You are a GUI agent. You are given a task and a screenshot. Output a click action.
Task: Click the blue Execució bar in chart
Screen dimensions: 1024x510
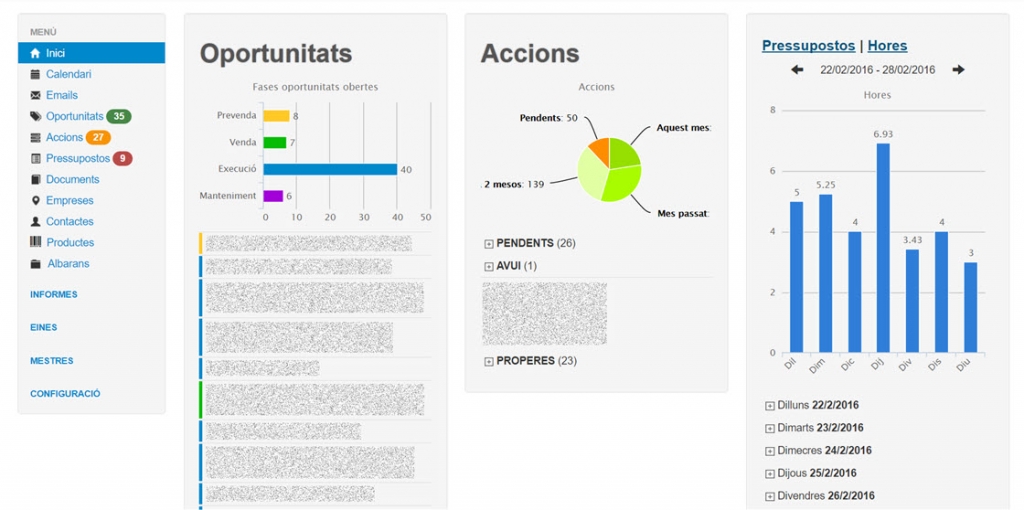point(330,169)
